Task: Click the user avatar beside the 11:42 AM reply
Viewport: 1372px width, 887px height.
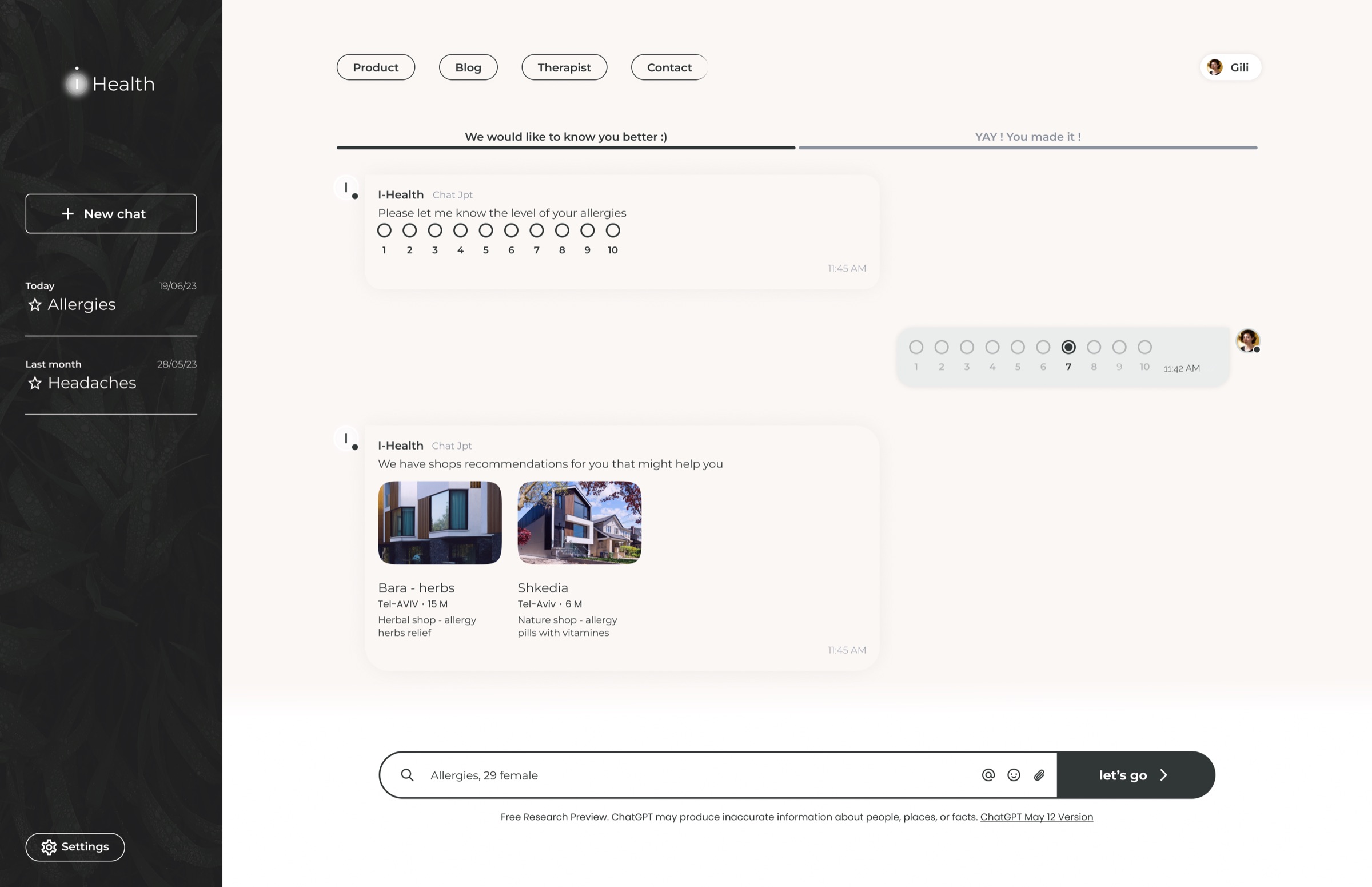Action: coord(1247,340)
